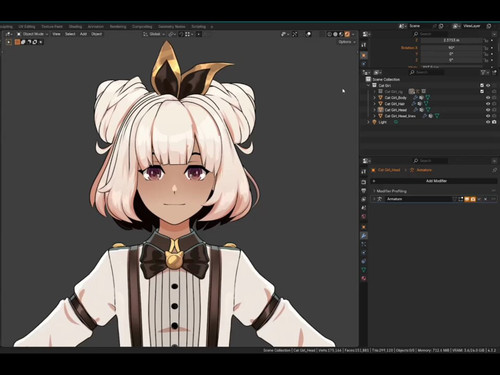Collapse the Cat Girl collection
Screen dimensions: 500x375
pos(368,86)
